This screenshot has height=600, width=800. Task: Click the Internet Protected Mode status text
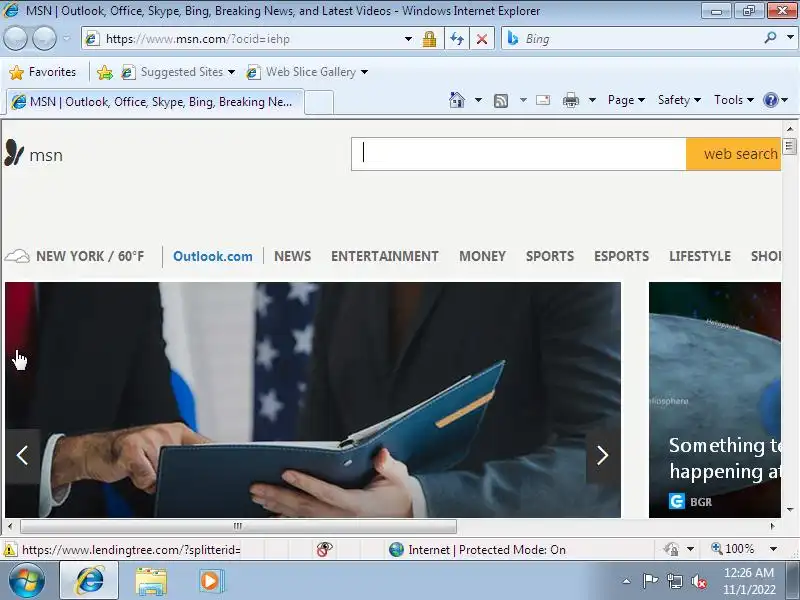[x=486, y=549]
